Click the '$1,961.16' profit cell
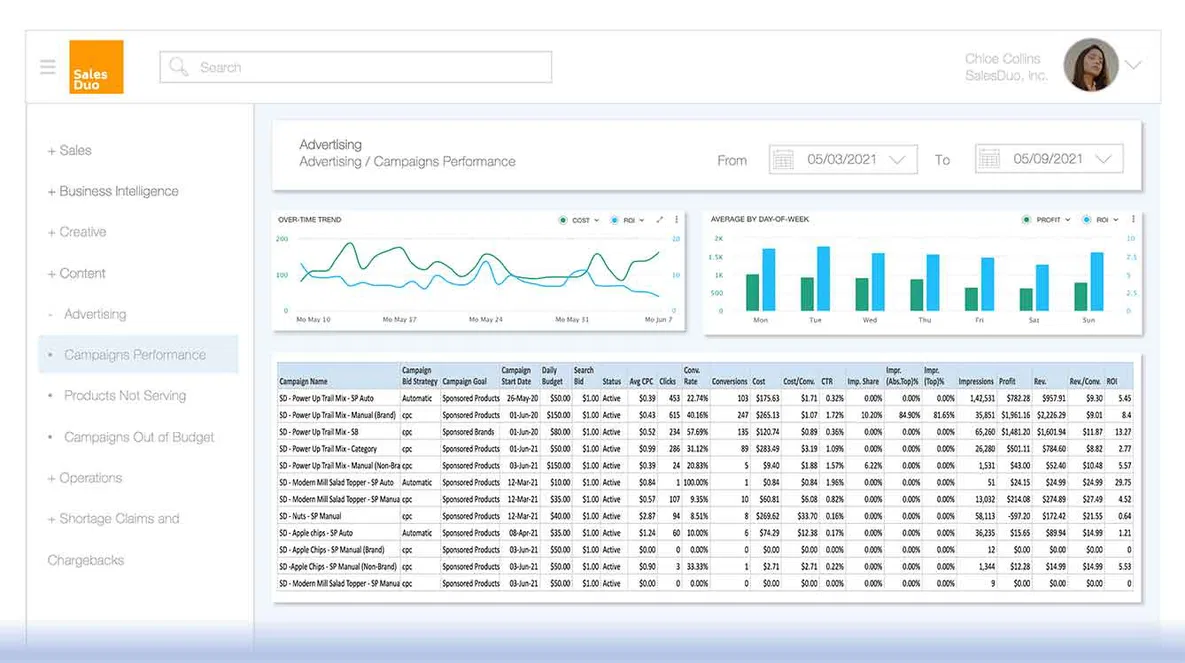 [x=1016, y=415]
